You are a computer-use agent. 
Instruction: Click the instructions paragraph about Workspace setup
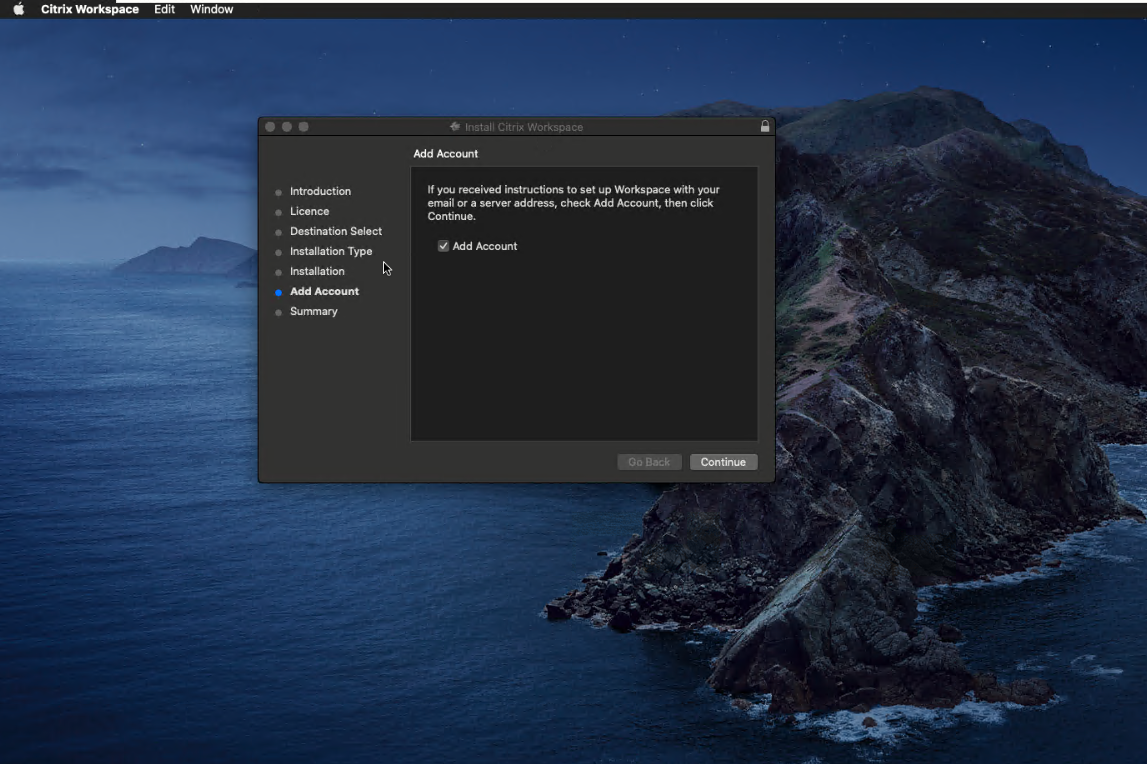[x=574, y=203]
